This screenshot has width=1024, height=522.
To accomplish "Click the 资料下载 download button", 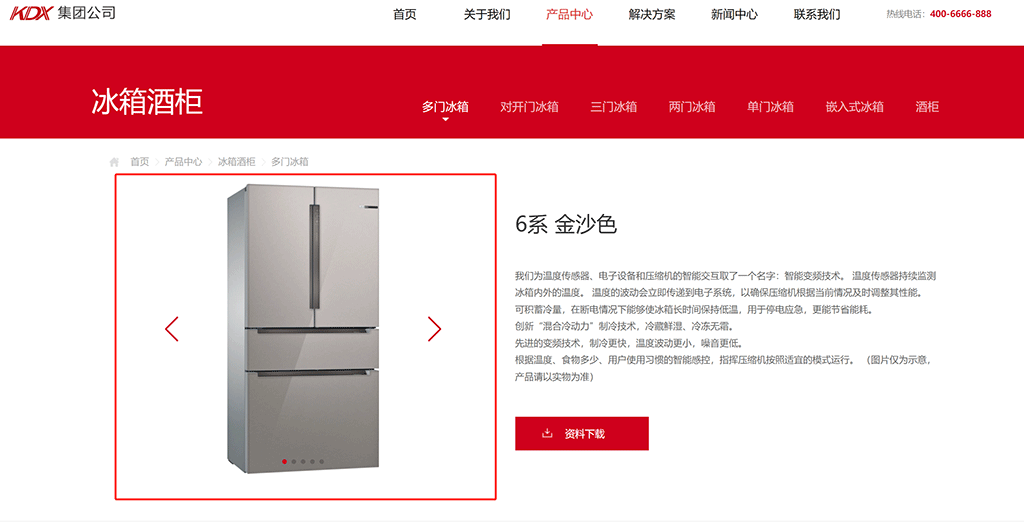I will click(582, 433).
